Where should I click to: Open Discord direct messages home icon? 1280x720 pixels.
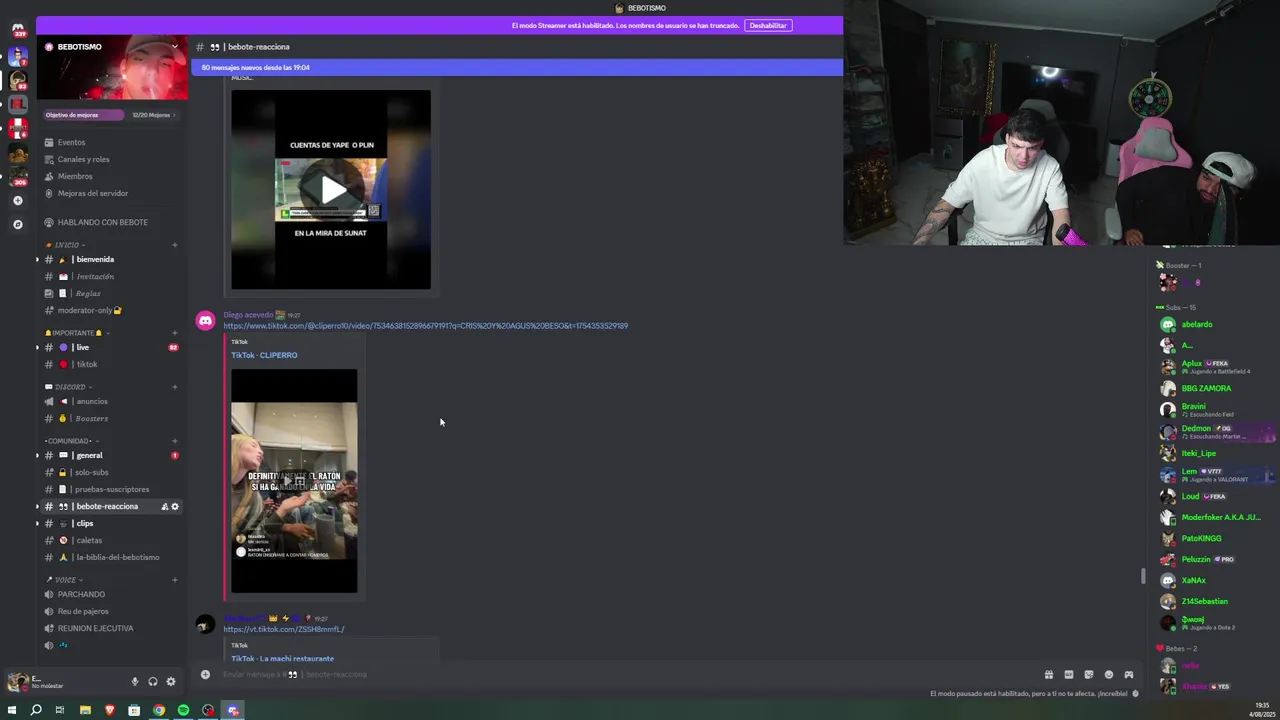[17, 30]
